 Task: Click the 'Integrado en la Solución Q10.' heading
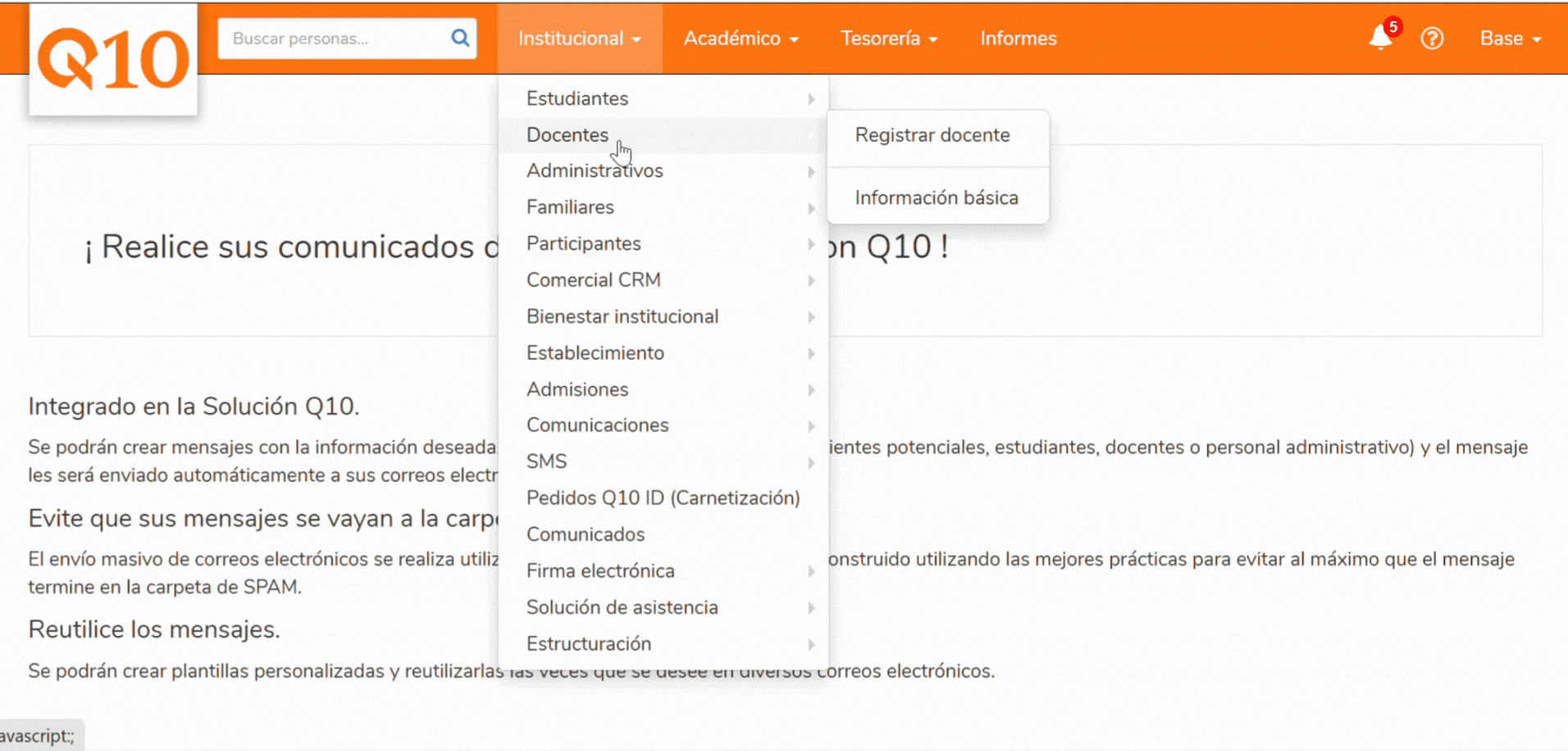[x=194, y=407]
